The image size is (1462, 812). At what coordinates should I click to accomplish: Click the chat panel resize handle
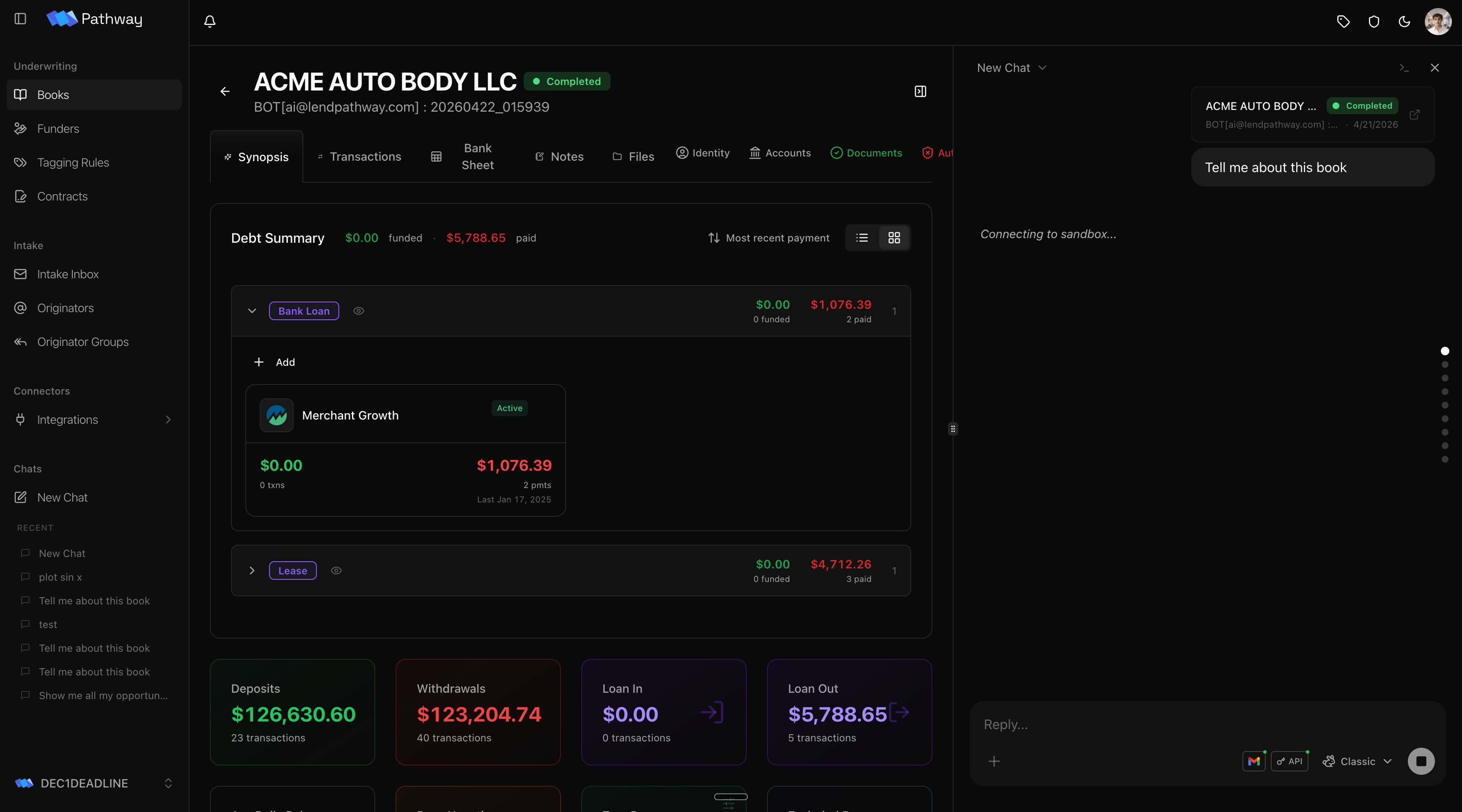pyautogui.click(x=953, y=429)
